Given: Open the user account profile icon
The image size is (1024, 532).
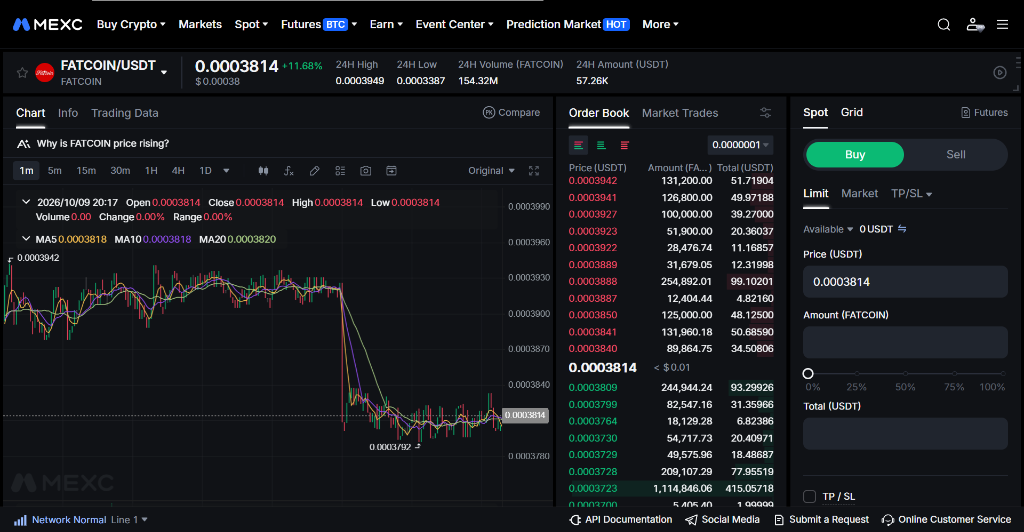Looking at the screenshot, I should click(974, 25).
